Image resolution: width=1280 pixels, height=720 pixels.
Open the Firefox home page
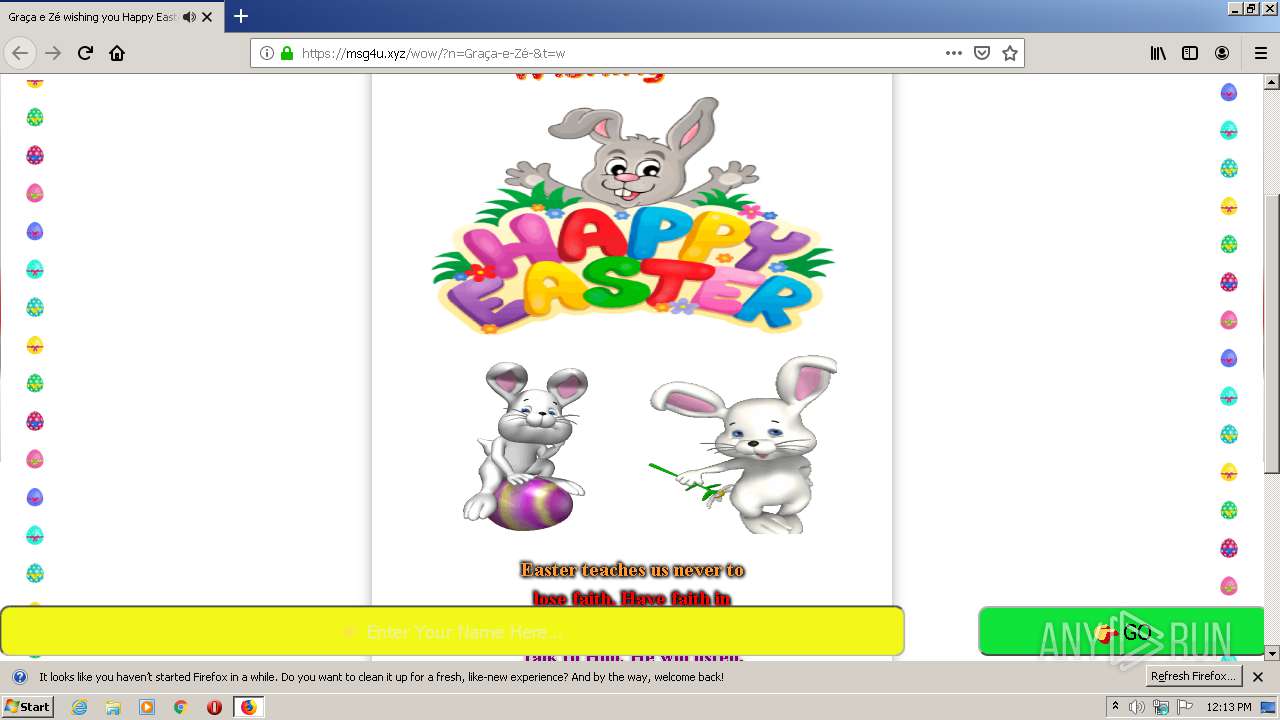(117, 53)
